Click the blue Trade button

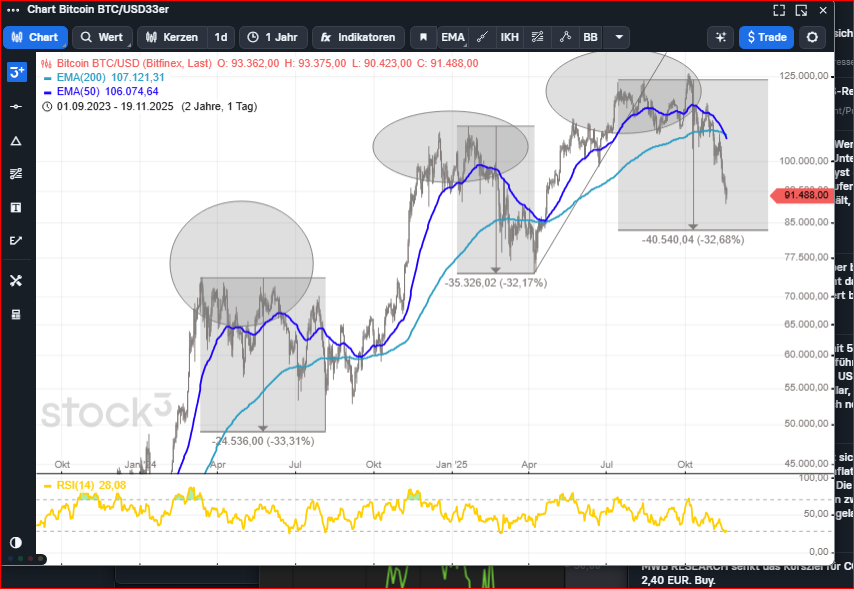pos(766,37)
